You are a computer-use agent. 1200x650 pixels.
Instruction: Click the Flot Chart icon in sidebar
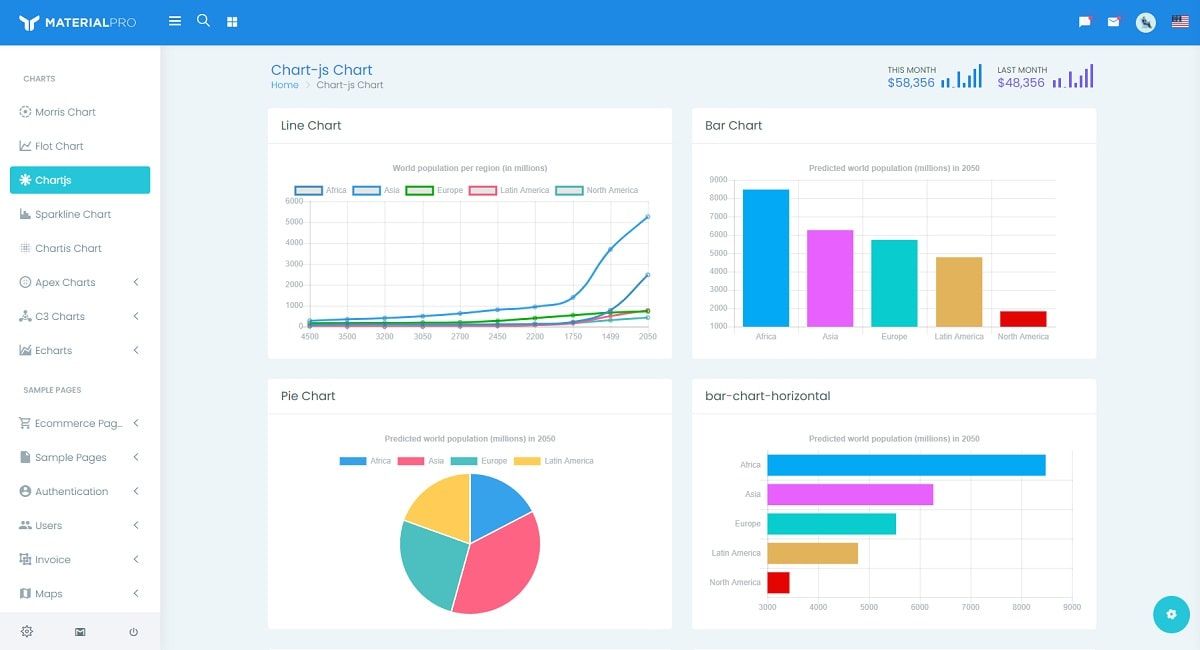24,146
